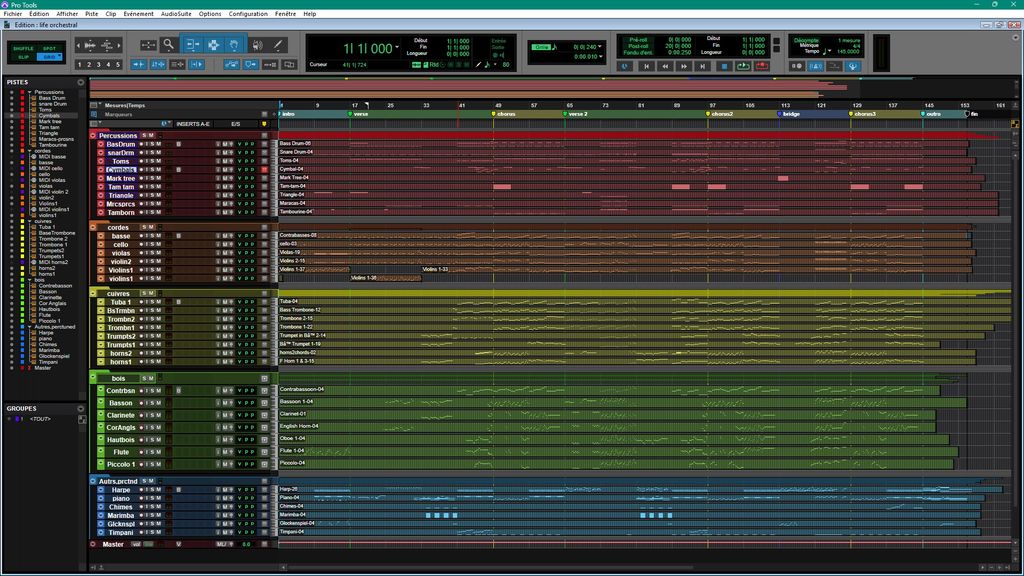Open the main counter format dropdown
1024x576 pixels.
pos(398,48)
